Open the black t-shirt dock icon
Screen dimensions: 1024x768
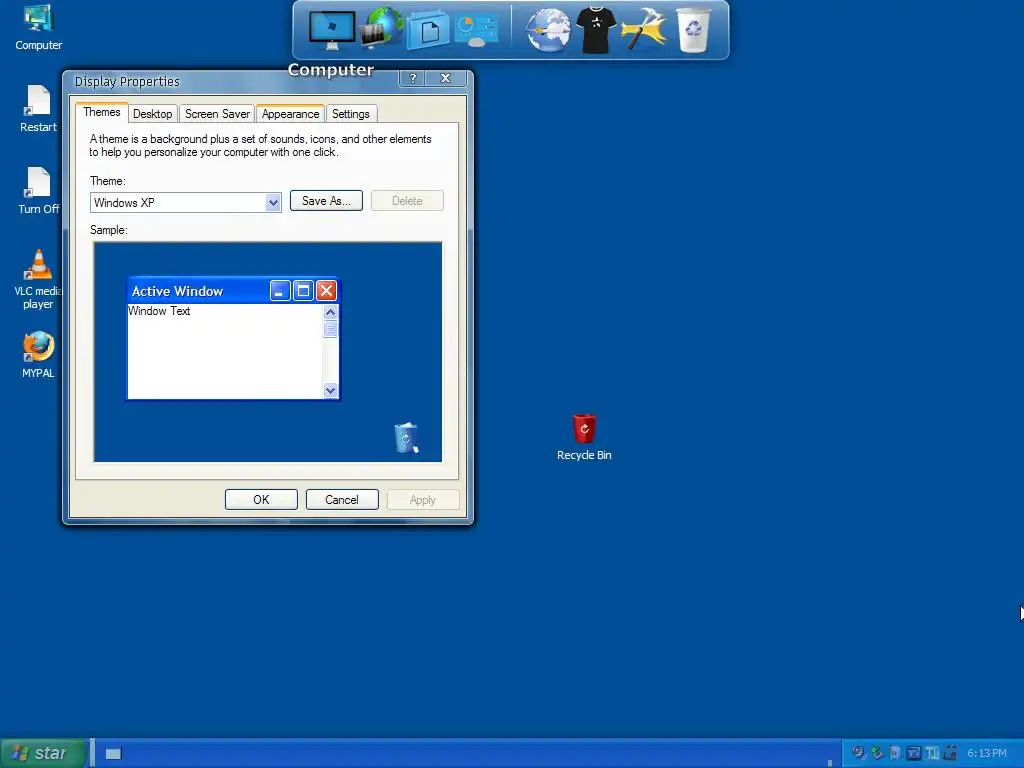coord(596,30)
